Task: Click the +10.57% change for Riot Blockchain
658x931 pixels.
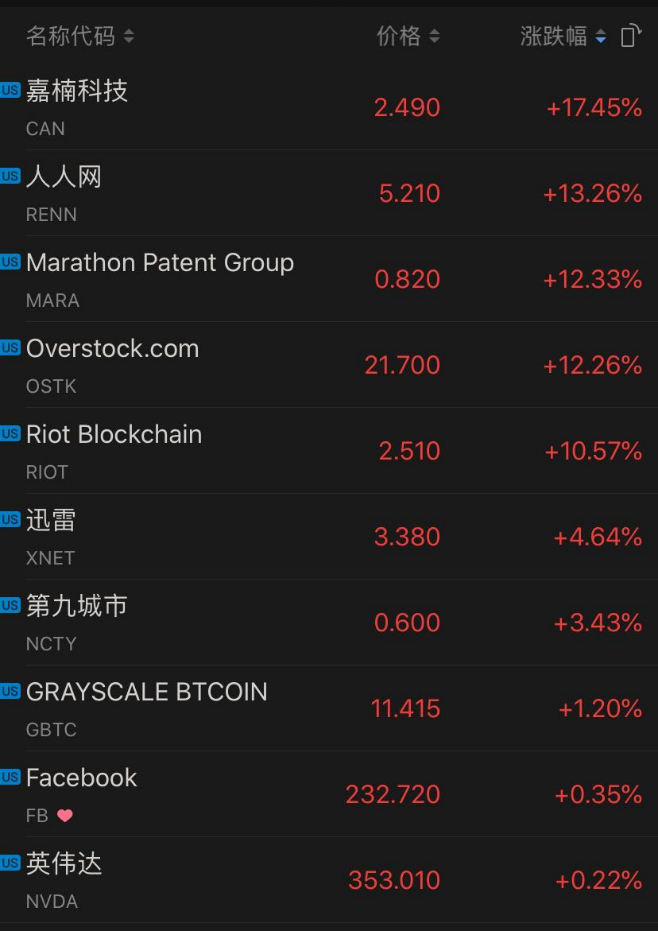Action: (593, 452)
